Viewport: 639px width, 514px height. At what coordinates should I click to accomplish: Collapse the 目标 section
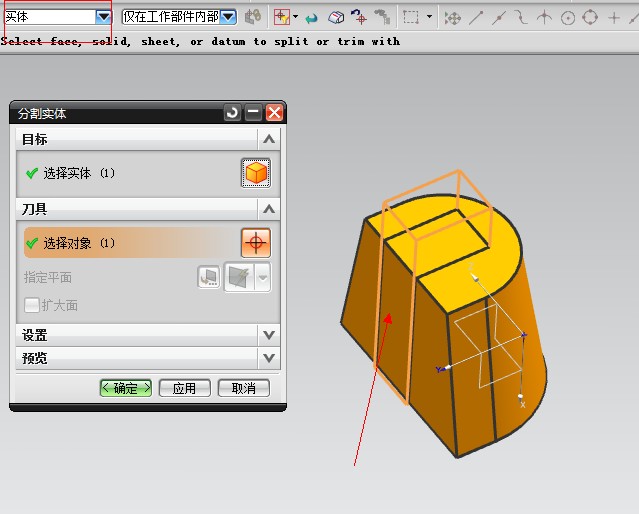[269, 139]
